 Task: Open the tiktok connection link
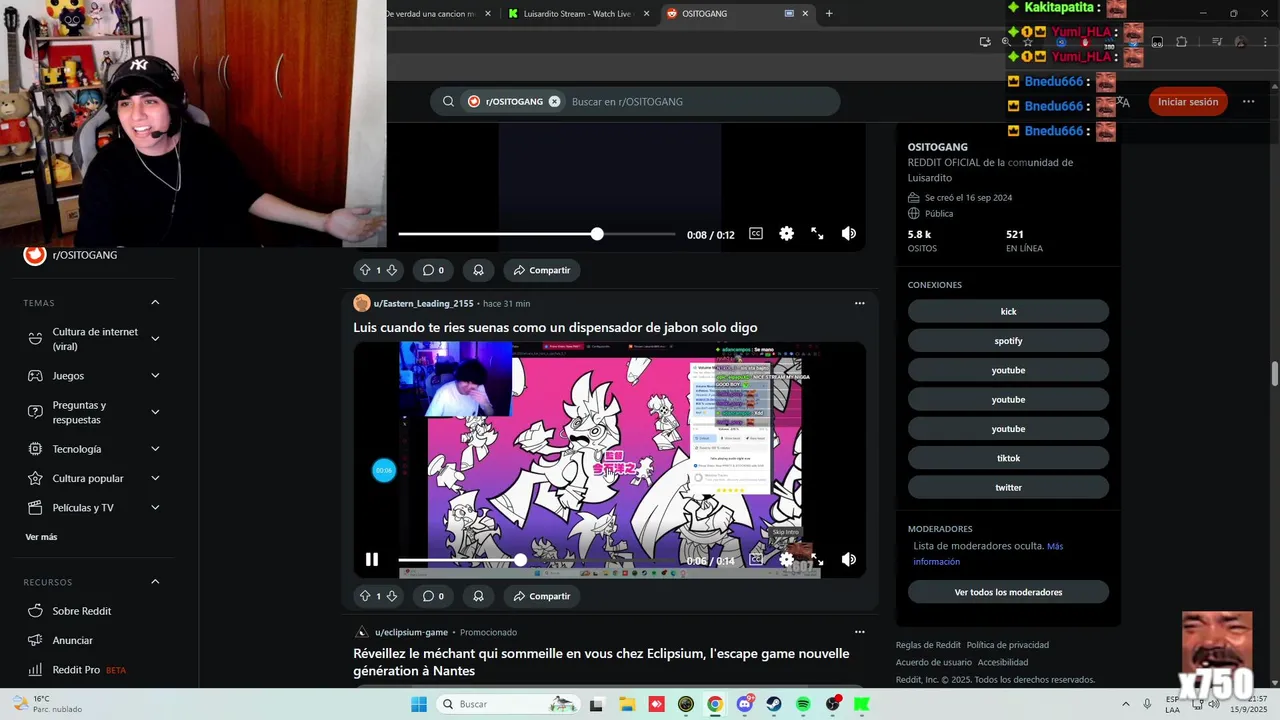tap(1008, 458)
